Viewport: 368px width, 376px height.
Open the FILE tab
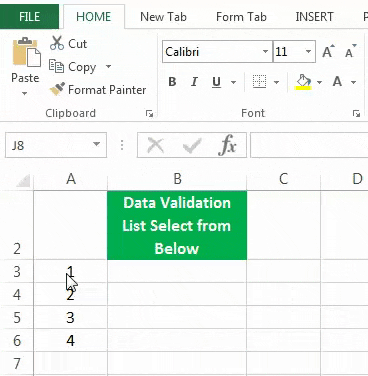click(29, 17)
